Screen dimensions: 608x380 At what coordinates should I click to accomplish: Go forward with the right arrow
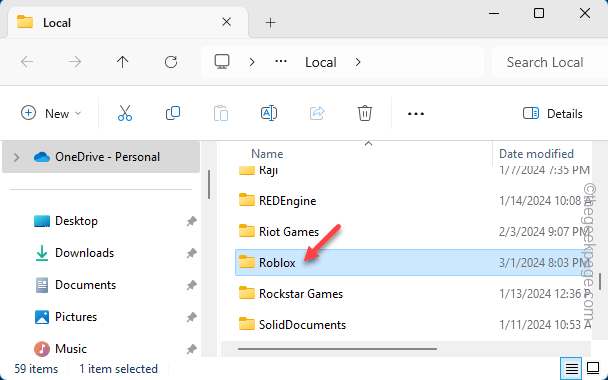click(x=75, y=62)
